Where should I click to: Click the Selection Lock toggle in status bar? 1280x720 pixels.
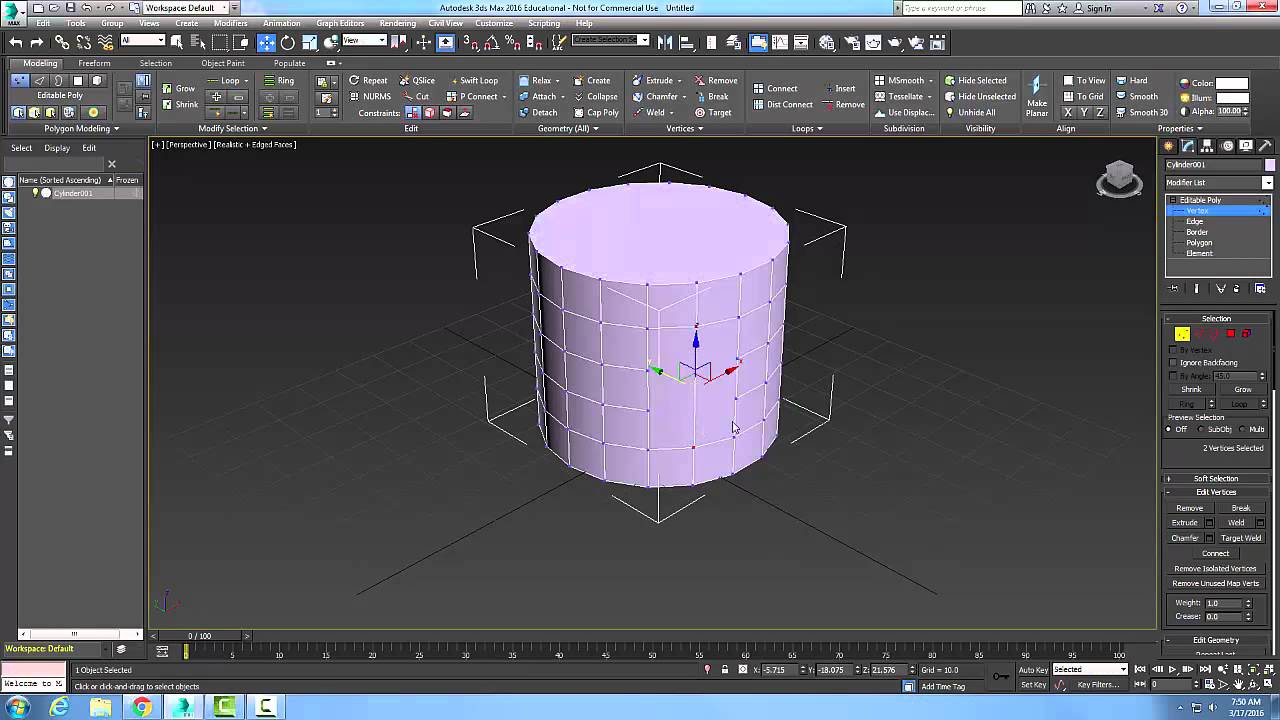tap(725, 670)
